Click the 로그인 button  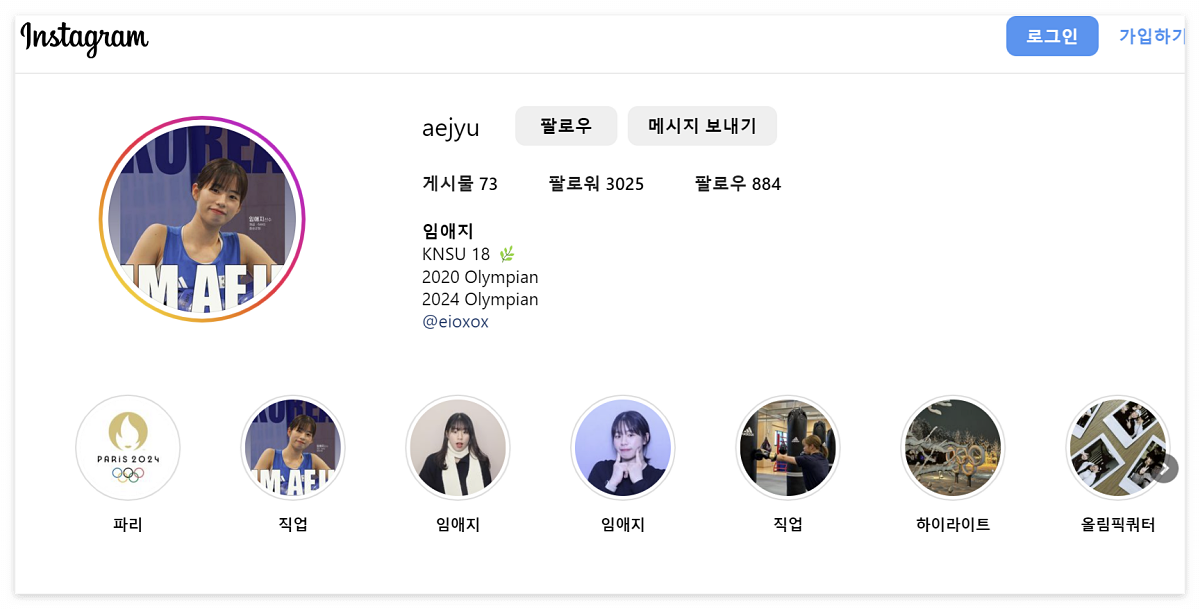pyautogui.click(x=1052, y=36)
